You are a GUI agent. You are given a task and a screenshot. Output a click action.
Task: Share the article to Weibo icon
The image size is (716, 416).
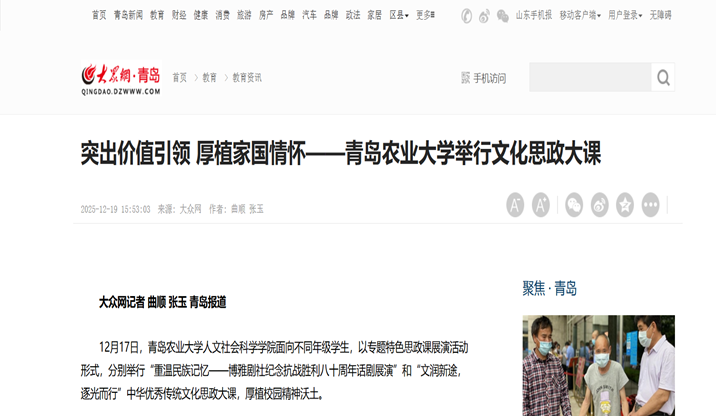coord(600,205)
